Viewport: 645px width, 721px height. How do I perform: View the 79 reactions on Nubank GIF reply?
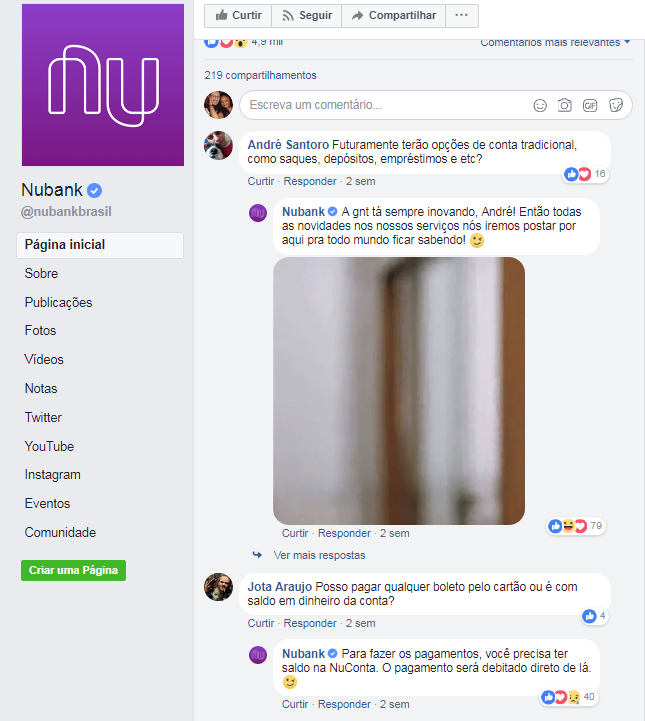576,526
